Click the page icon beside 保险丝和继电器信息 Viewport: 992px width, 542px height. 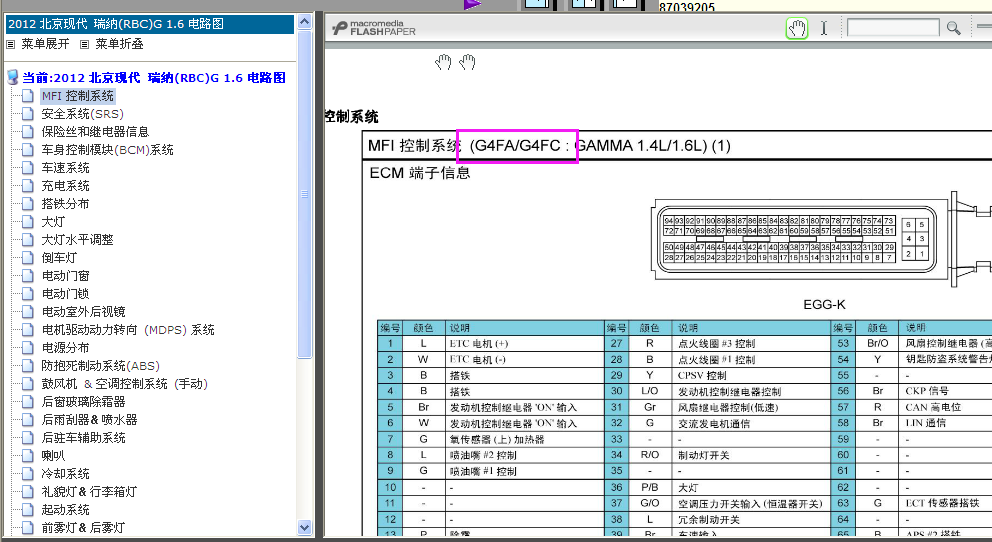pos(27,132)
